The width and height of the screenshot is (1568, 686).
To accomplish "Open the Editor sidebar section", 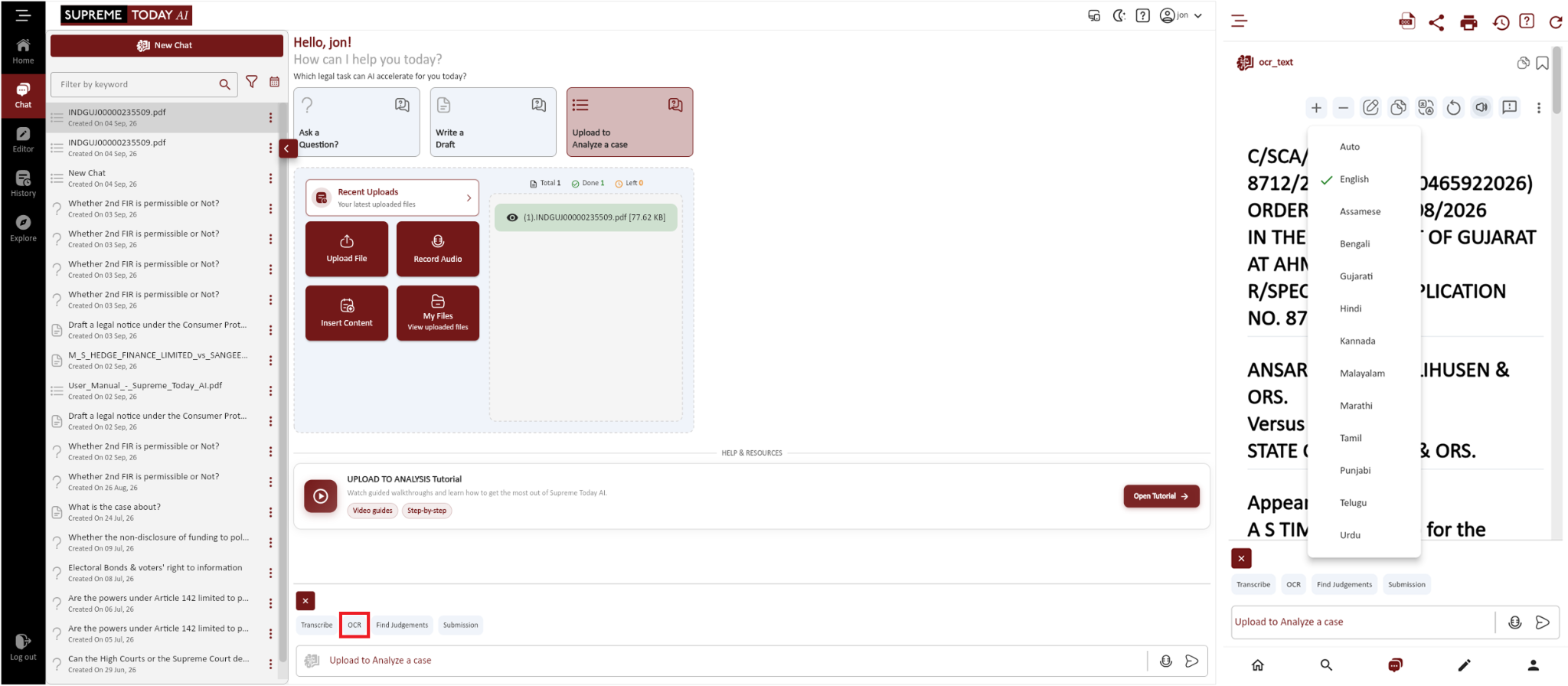I will pyautogui.click(x=23, y=140).
